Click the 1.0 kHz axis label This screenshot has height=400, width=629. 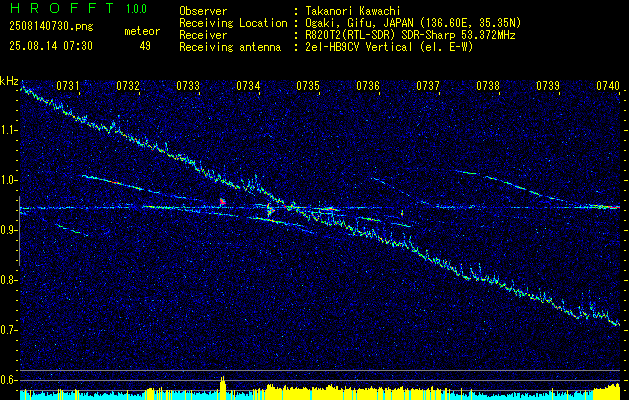click(x=8, y=180)
